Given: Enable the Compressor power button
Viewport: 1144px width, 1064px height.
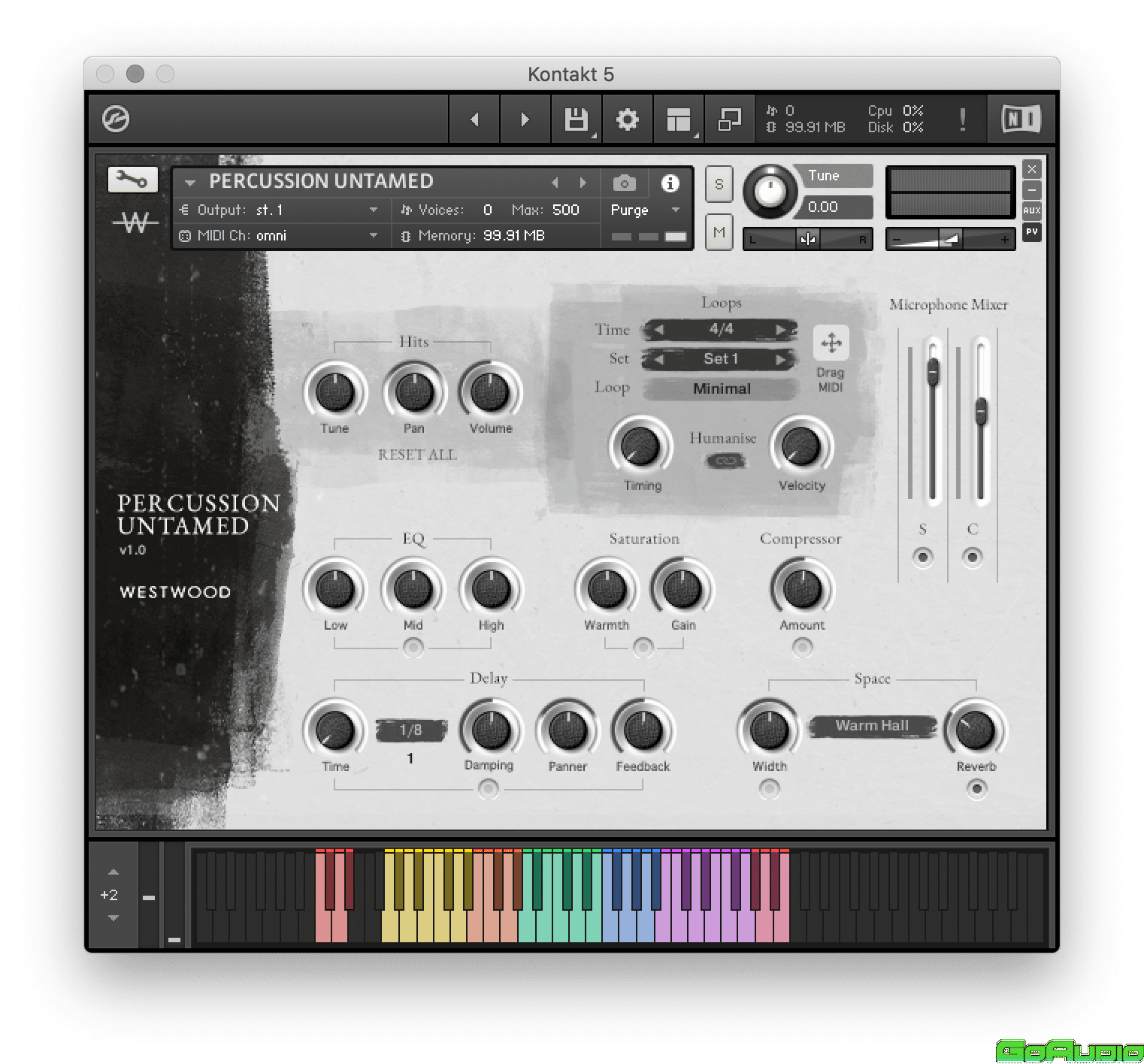Looking at the screenshot, I should click(x=802, y=647).
